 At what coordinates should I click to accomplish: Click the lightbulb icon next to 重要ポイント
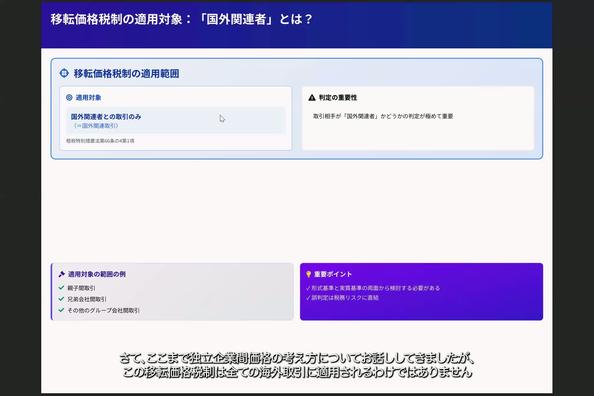click(x=308, y=274)
